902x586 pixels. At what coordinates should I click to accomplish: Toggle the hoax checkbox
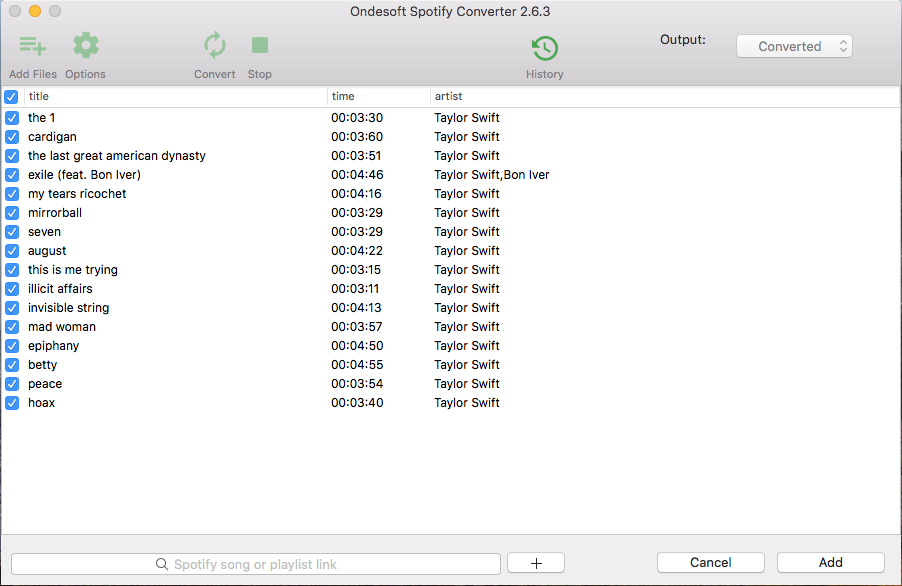click(12, 403)
